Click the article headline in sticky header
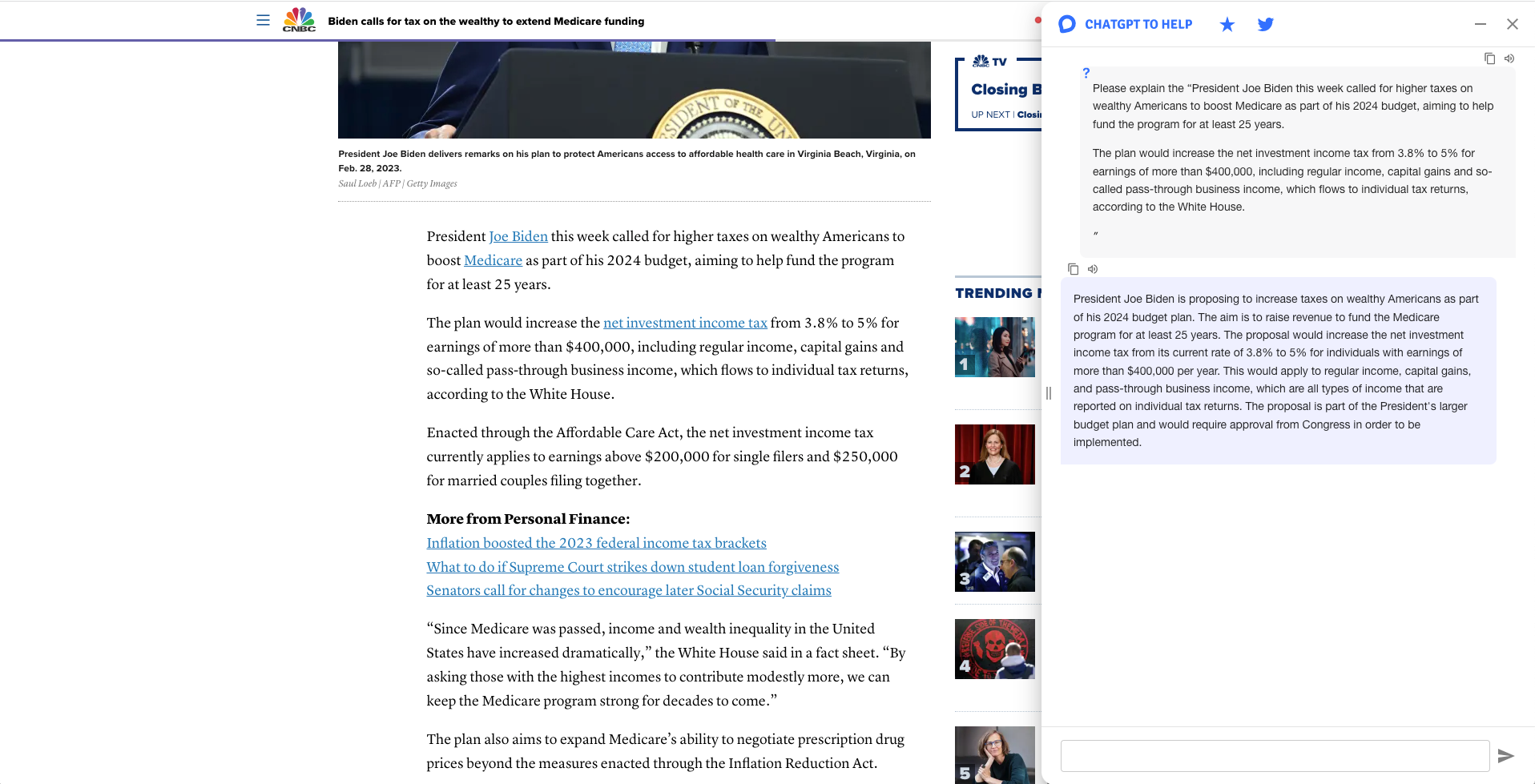This screenshot has width=1535, height=784. [485, 21]
